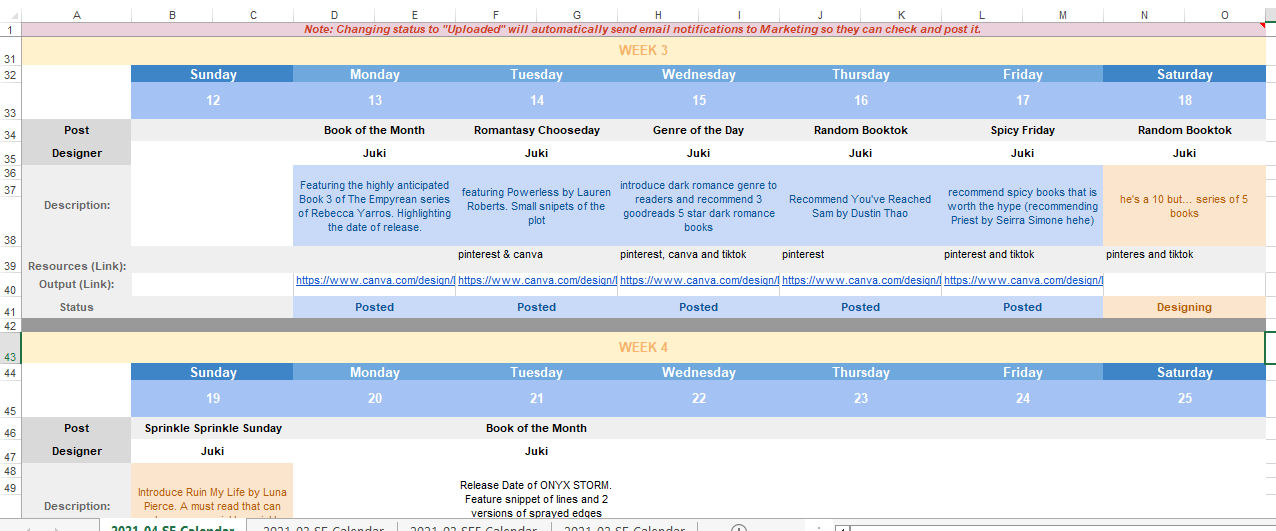Select the 'Ruin My Life' description cell

click(213, 492)
